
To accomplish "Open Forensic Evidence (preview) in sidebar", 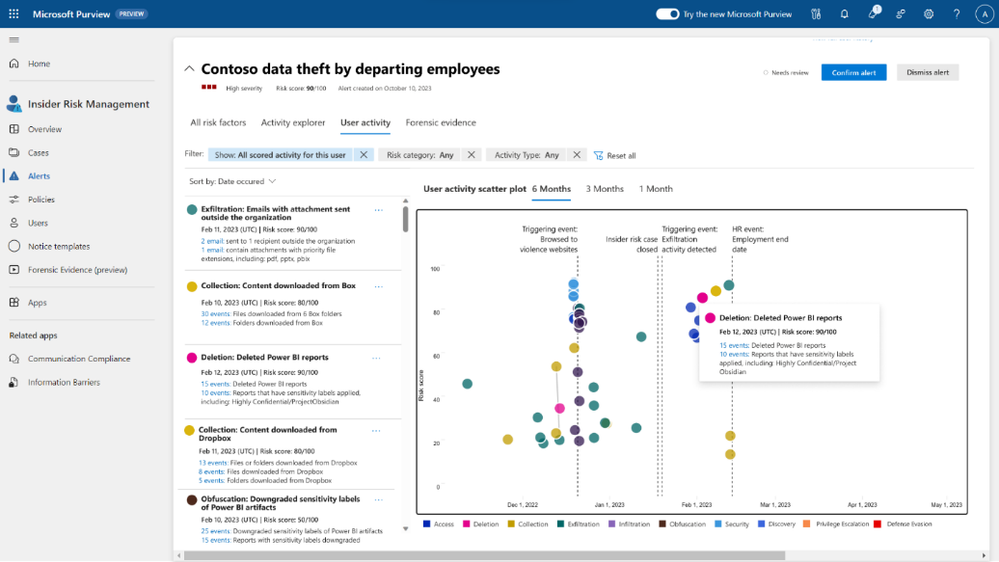I will click(77, 270).
